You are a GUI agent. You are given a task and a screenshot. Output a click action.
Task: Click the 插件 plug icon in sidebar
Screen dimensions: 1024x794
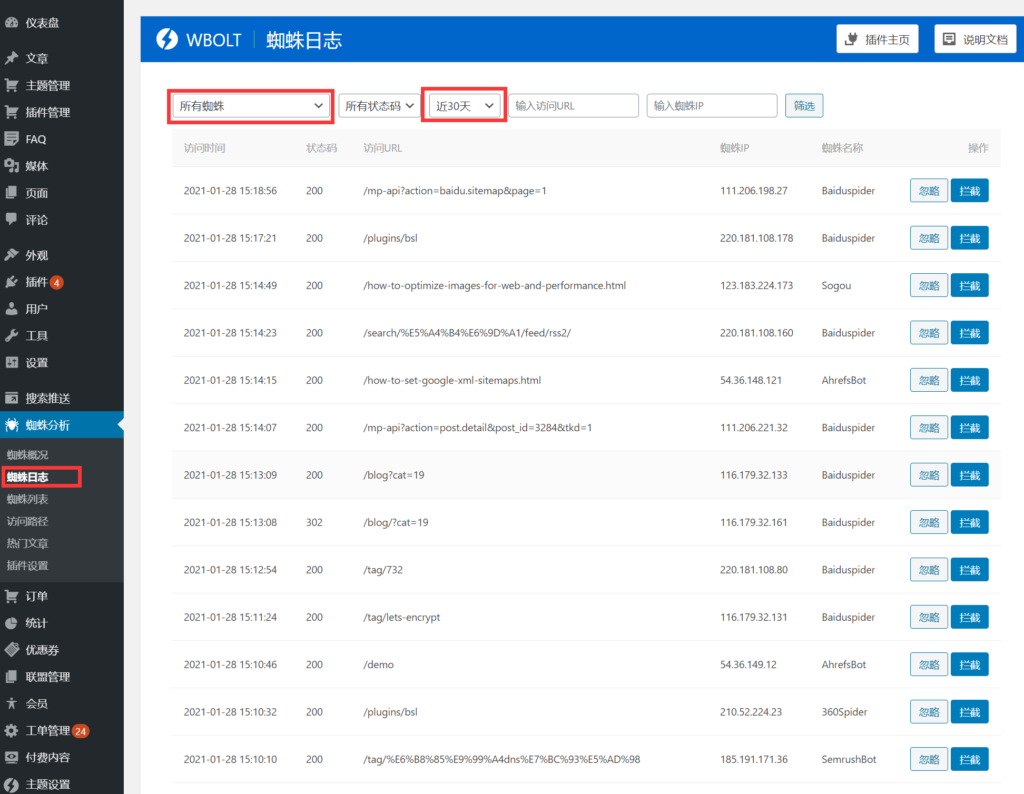pyautogui.click(x=11, y=282)
